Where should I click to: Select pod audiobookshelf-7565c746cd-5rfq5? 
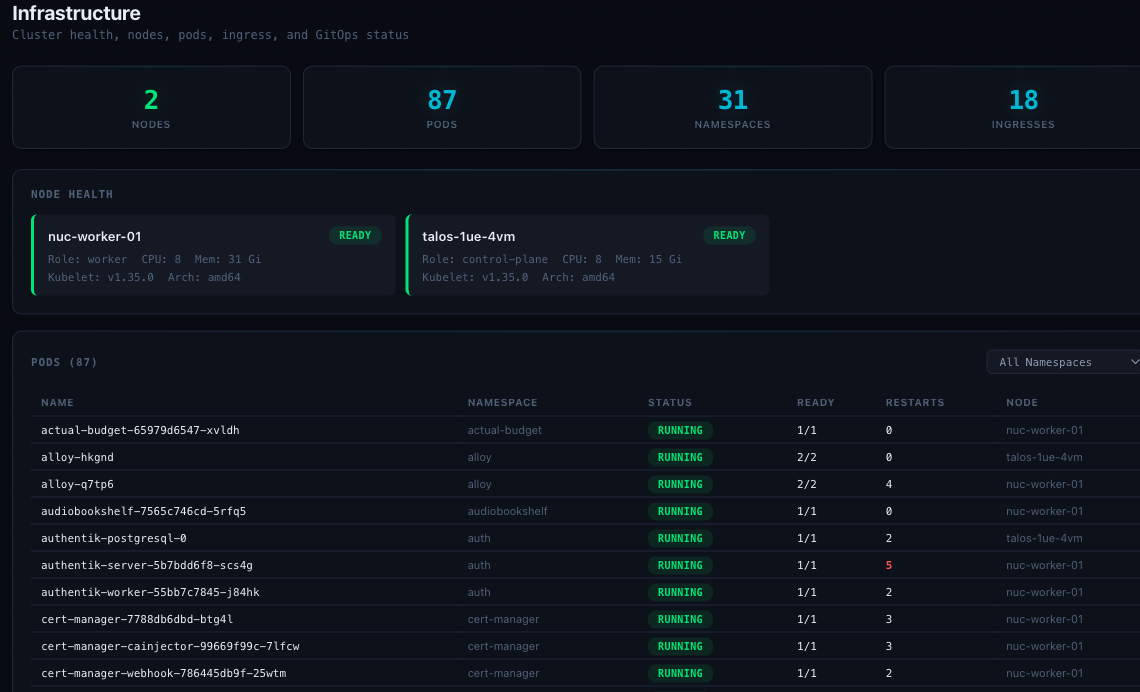coord(143,511)
